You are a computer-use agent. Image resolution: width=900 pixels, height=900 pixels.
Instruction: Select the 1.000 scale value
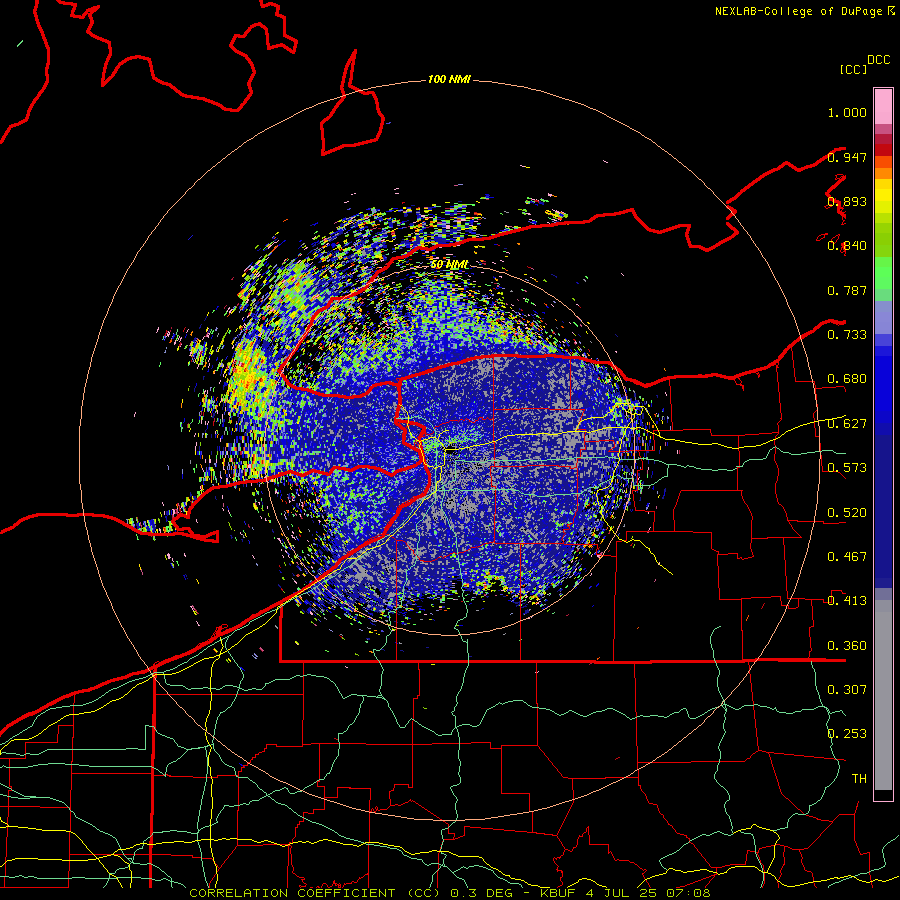[x=847, y=112]
